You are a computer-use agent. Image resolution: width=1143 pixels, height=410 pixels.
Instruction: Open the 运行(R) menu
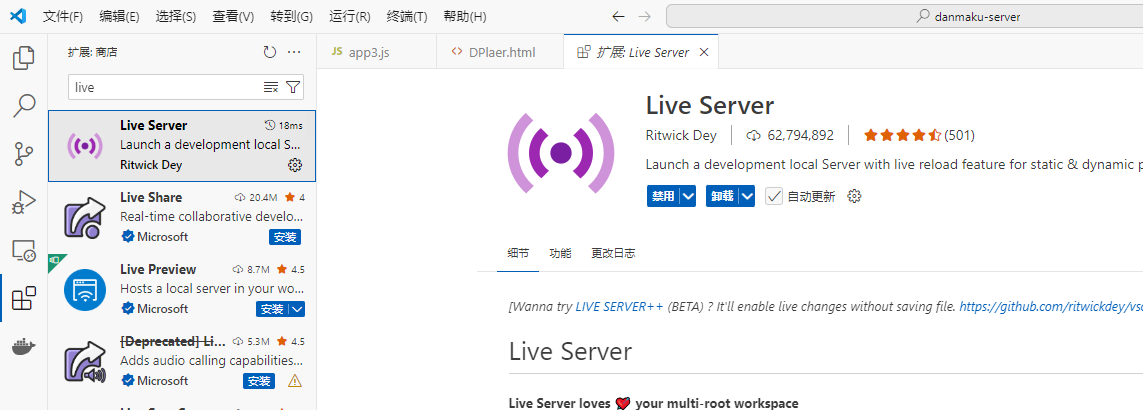pos(350,17)
